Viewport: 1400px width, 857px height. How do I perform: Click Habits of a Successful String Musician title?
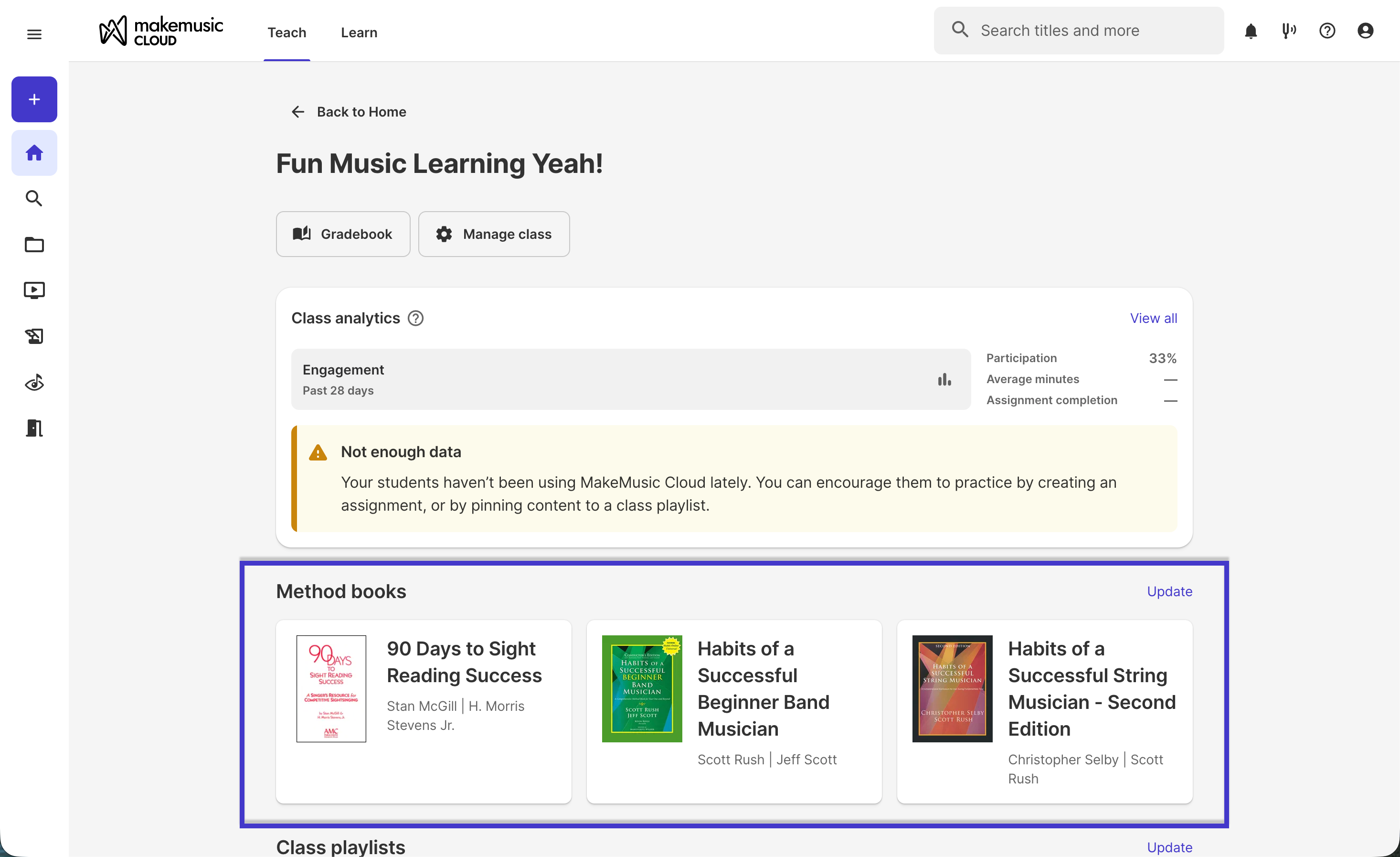pos(1092,689)
